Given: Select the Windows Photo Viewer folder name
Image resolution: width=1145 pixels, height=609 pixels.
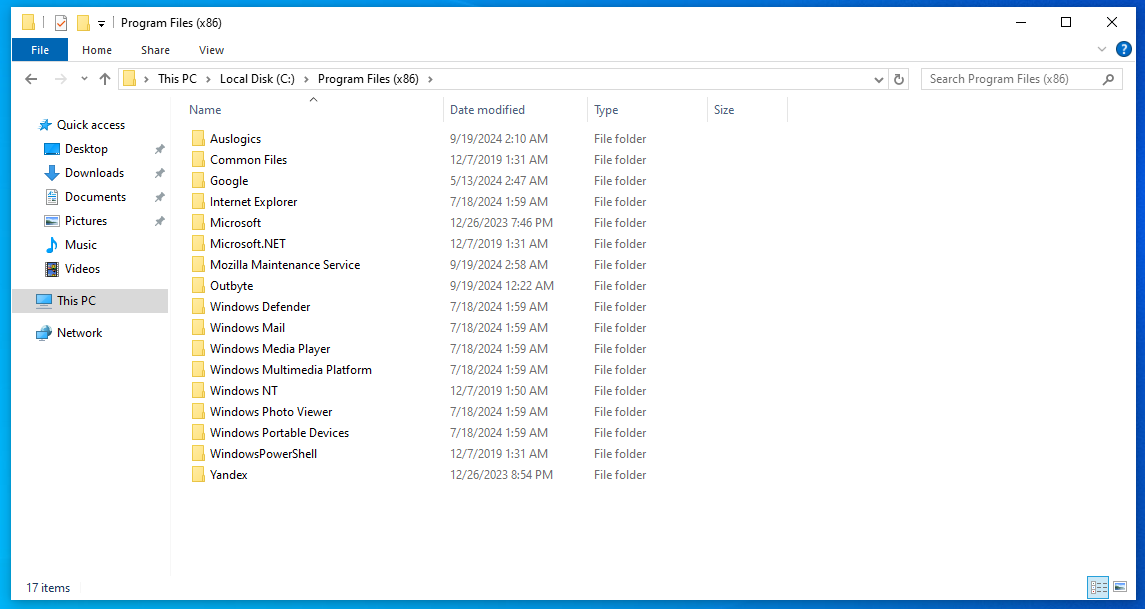Looking at the screenshot, I should tap(271, 412).
